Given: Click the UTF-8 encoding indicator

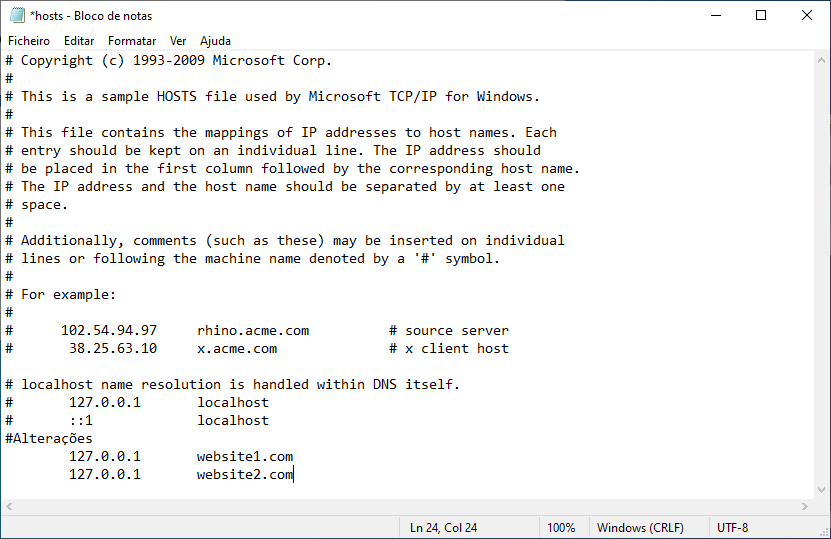Looking at the screenshot, I should (x=732, y=528).
